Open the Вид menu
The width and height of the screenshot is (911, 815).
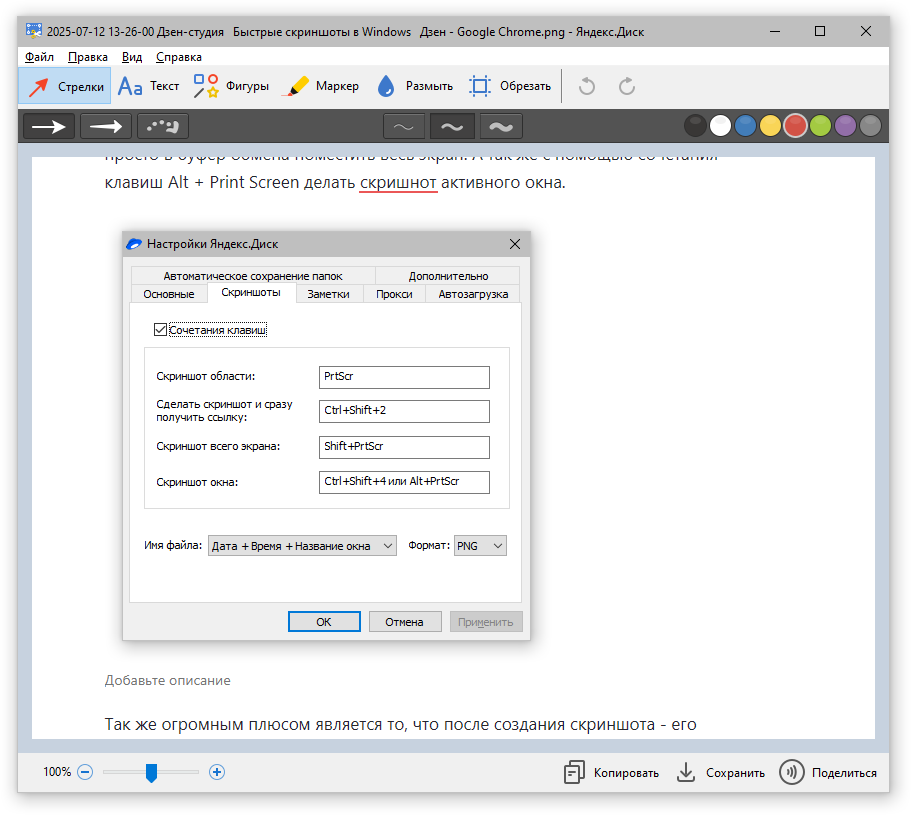click(x=132, y=57)
